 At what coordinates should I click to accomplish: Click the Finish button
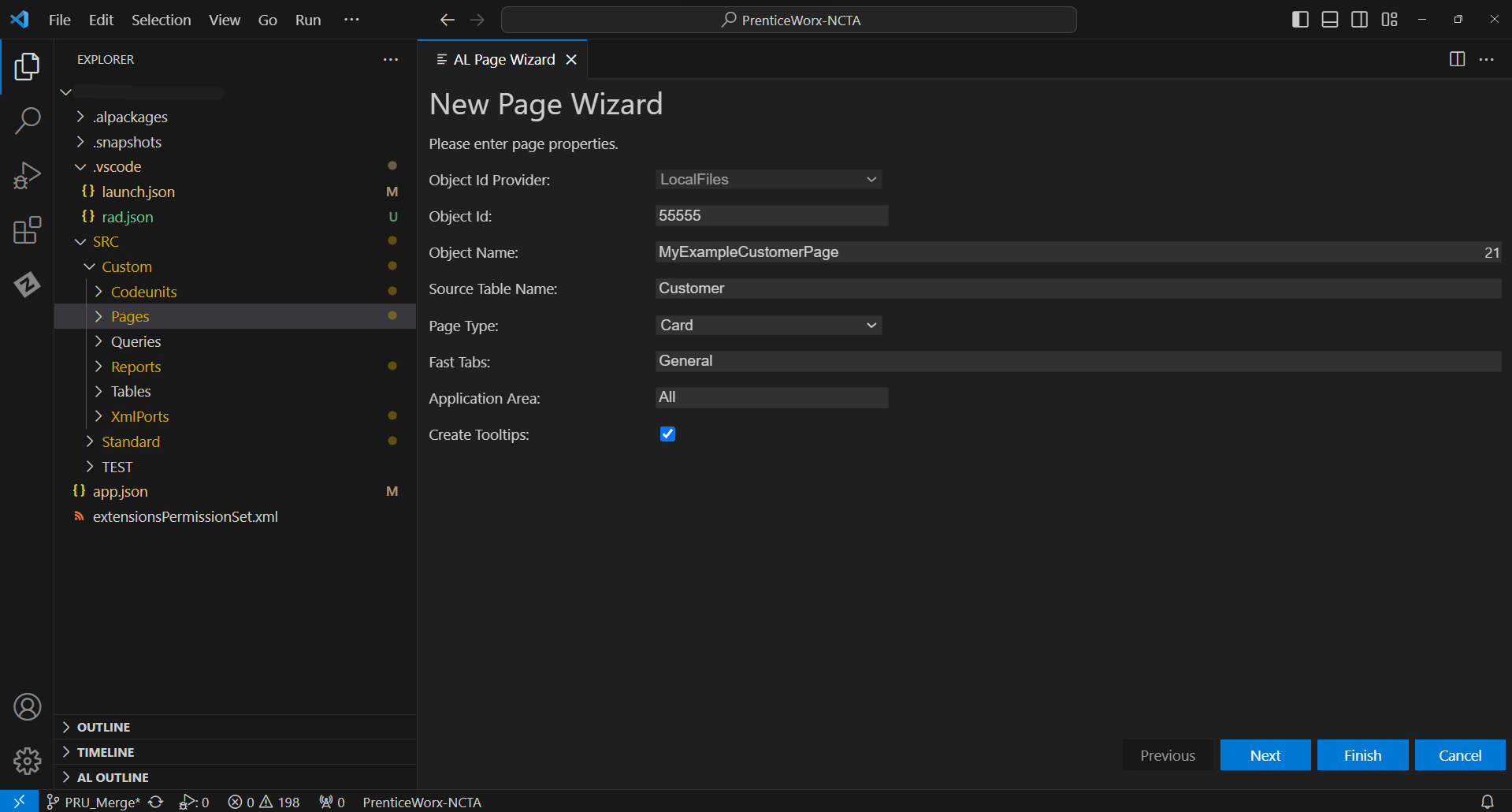pos(1362,755)
